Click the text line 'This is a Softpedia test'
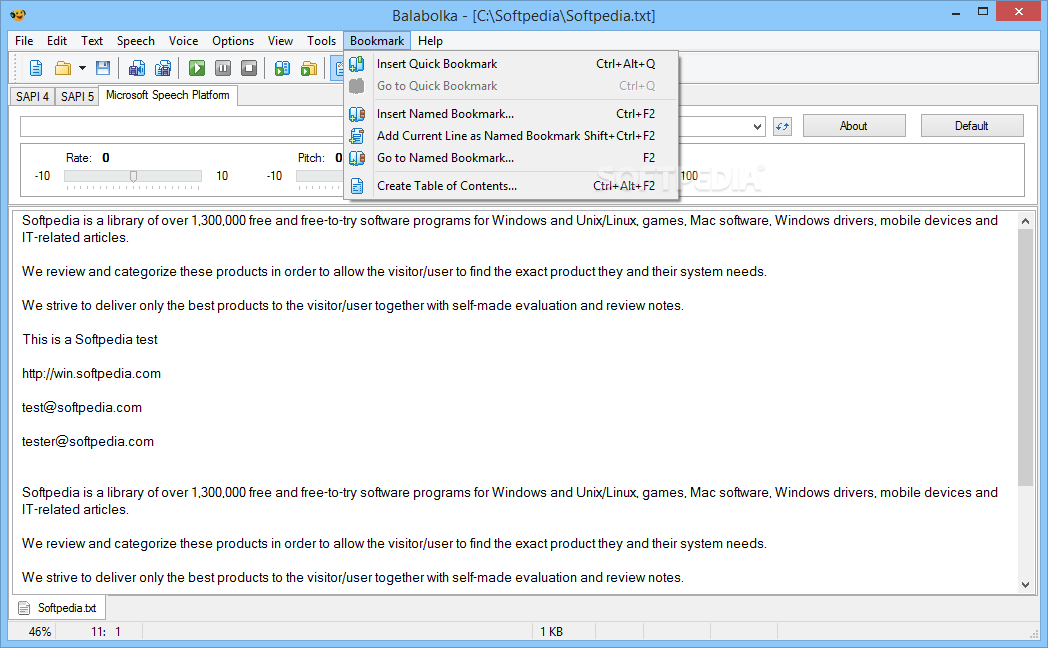1048x648 pixels. click(90, 339)
